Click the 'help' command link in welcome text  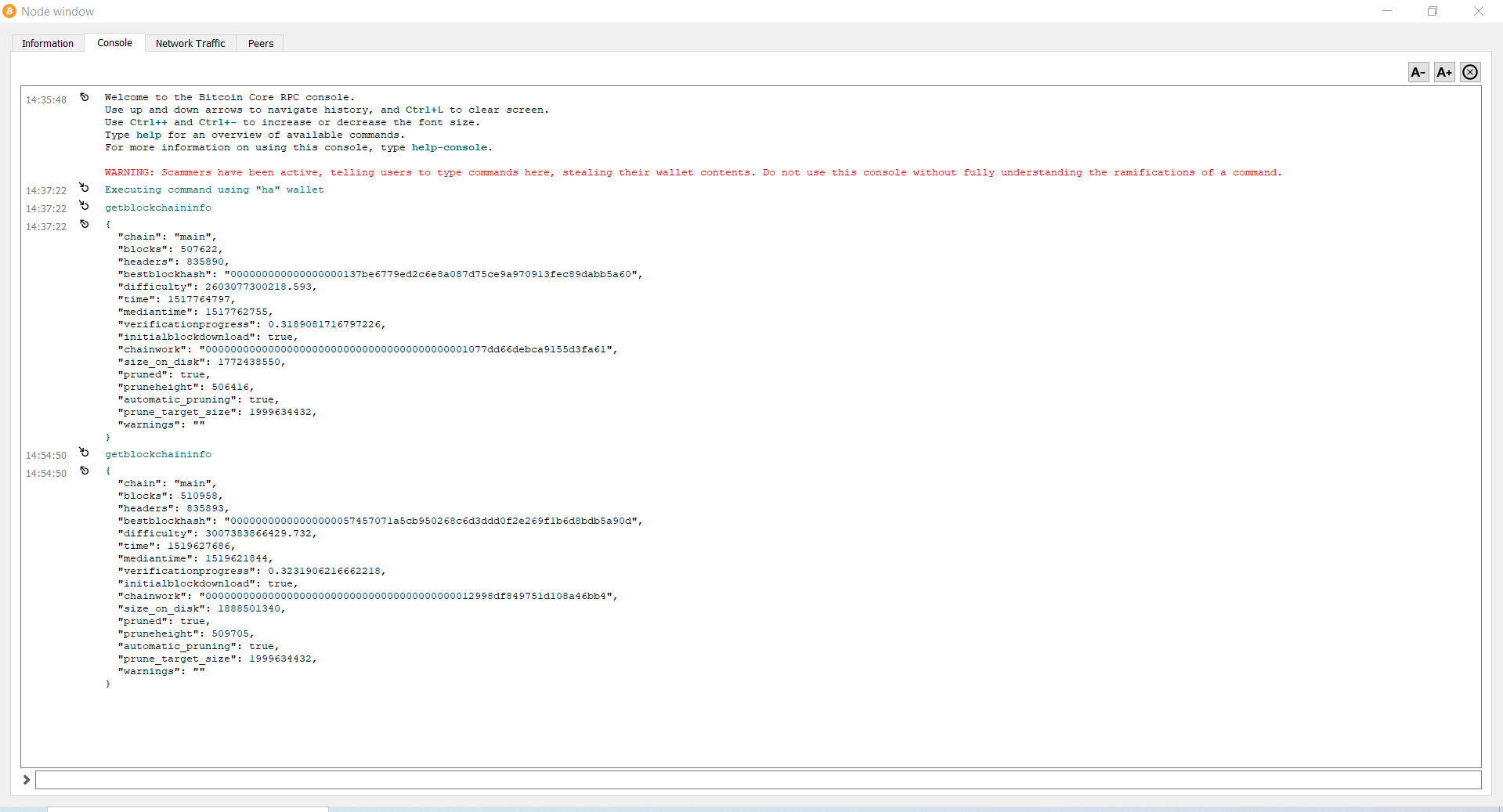[149, 135]
